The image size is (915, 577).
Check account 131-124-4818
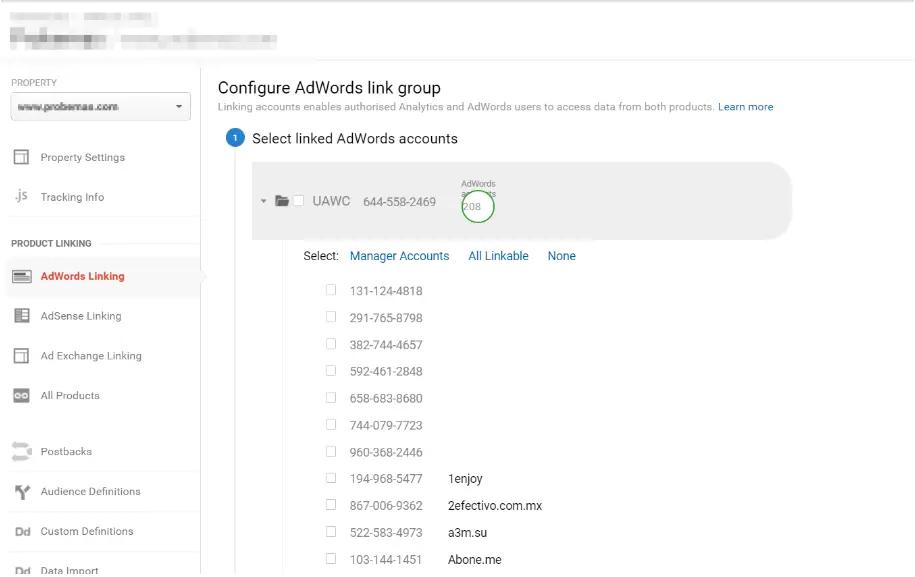(331, 290)
